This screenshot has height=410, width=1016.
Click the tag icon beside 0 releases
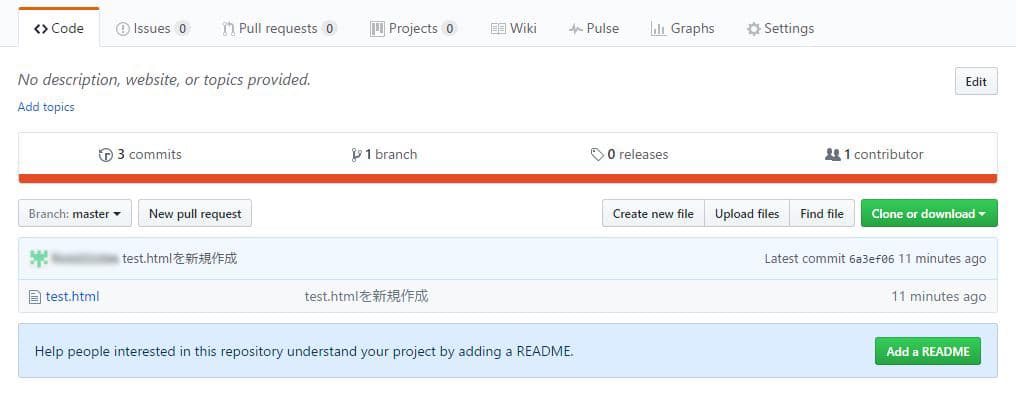click(597, 155)
